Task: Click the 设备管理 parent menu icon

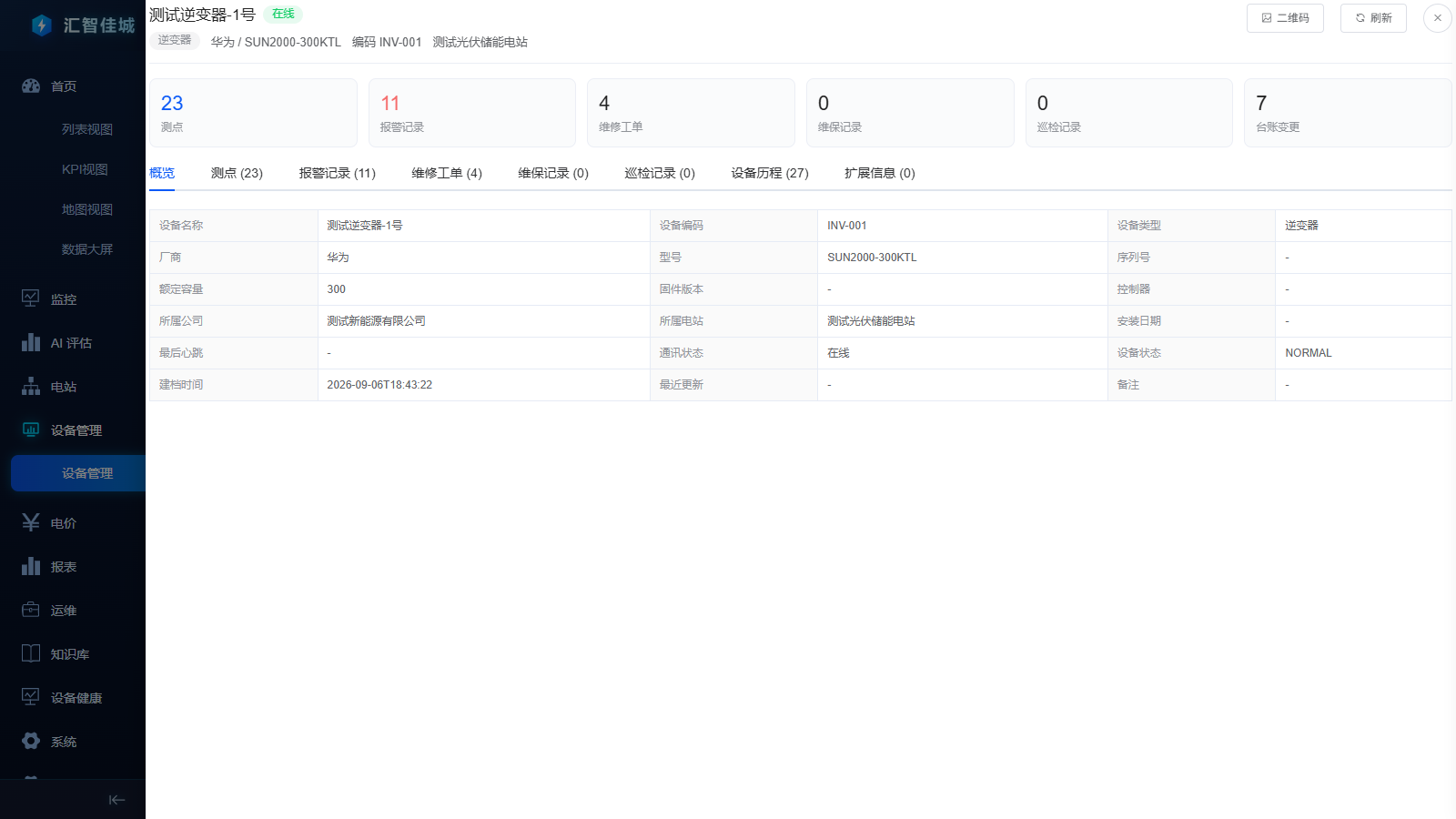Action: pyautogui.click(x=31, y=430)
